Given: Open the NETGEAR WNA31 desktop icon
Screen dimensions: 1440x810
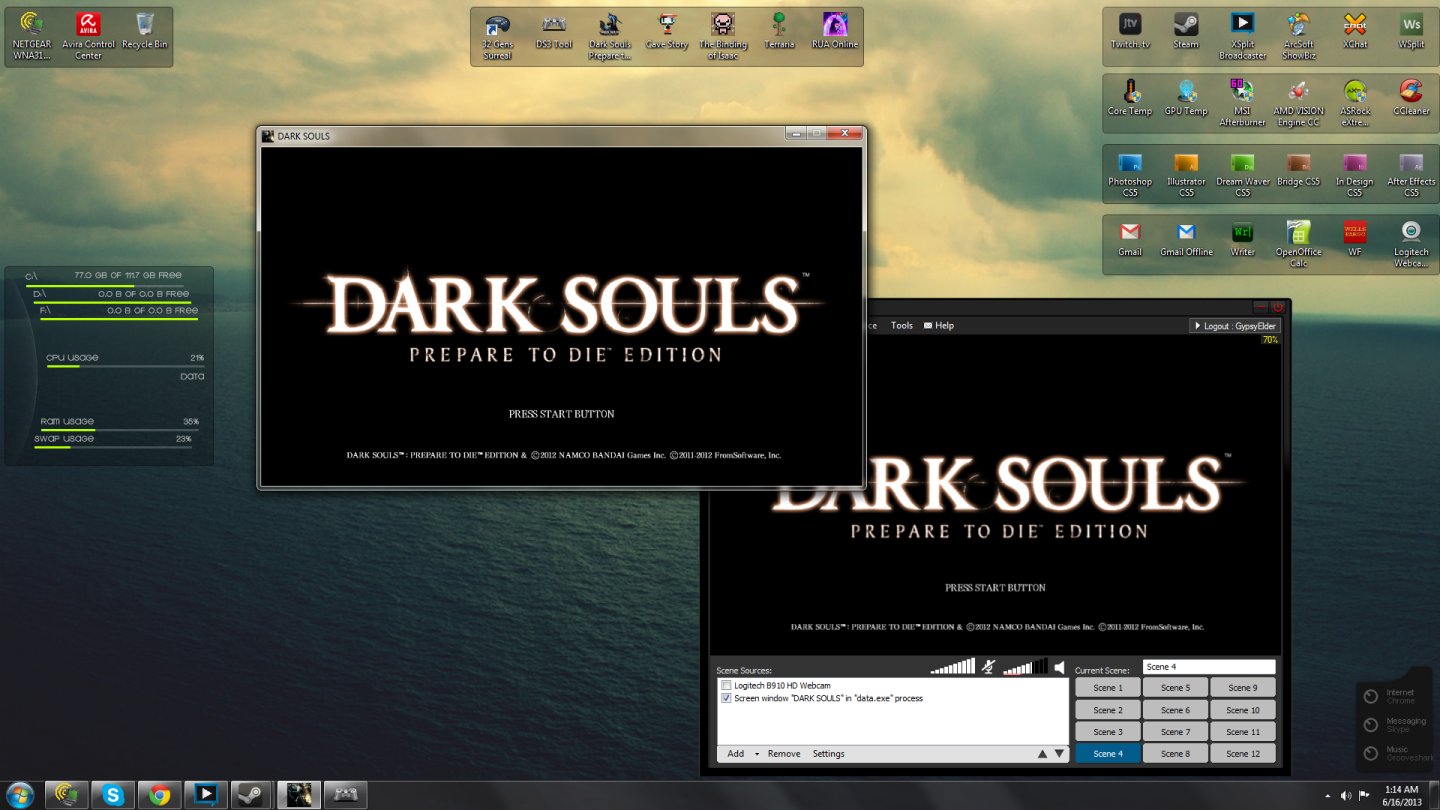Looking at the screenshot, I should click(x=32, y=35).
